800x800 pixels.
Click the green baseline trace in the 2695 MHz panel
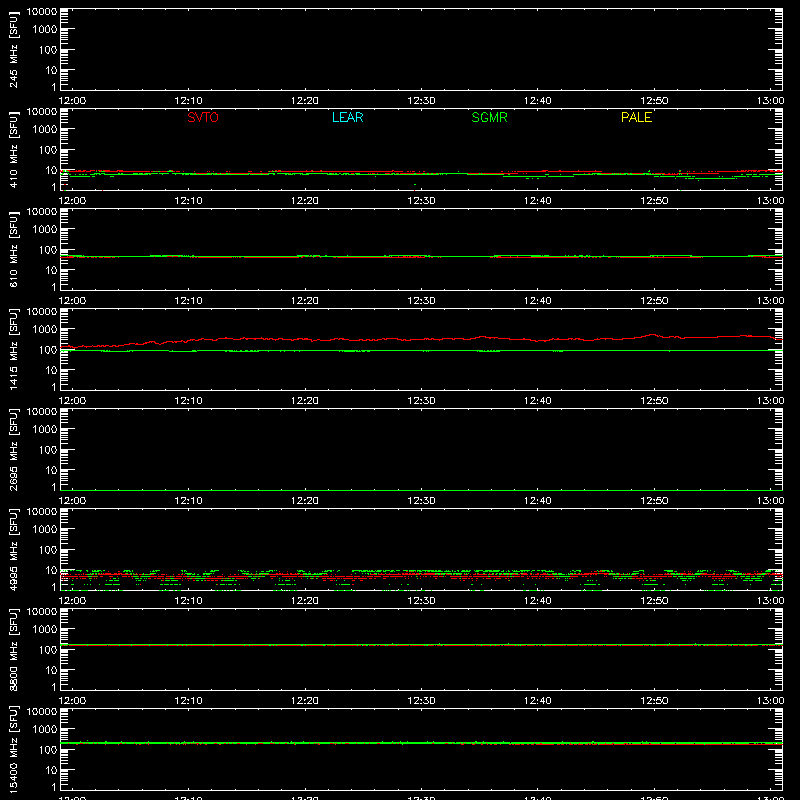pos(421,490)
